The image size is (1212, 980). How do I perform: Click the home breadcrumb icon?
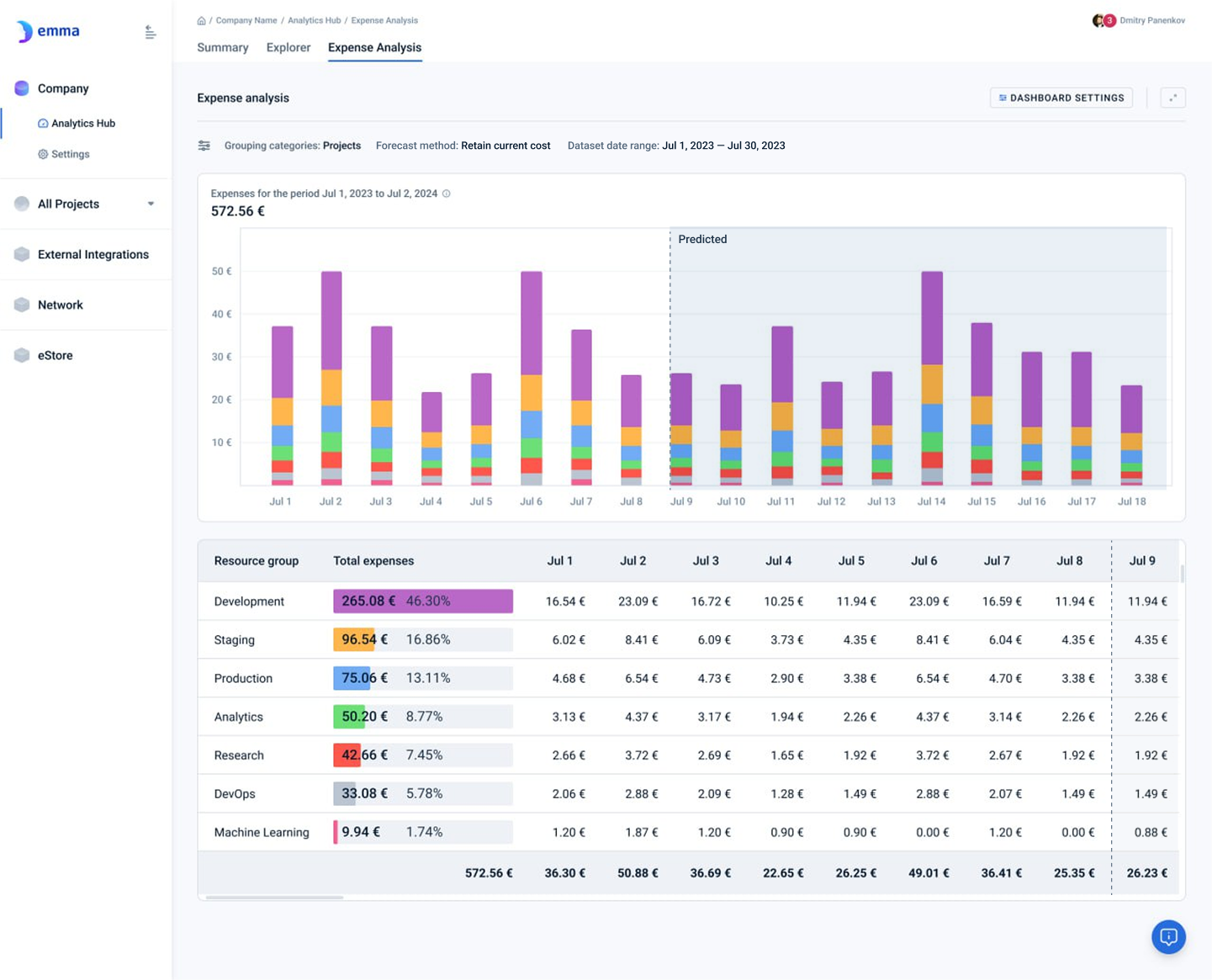point(201,20)
